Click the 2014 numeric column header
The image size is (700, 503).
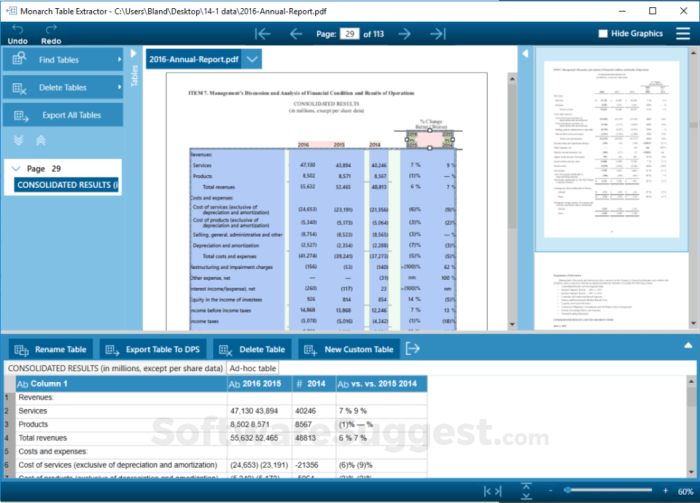tap(314, 384)
